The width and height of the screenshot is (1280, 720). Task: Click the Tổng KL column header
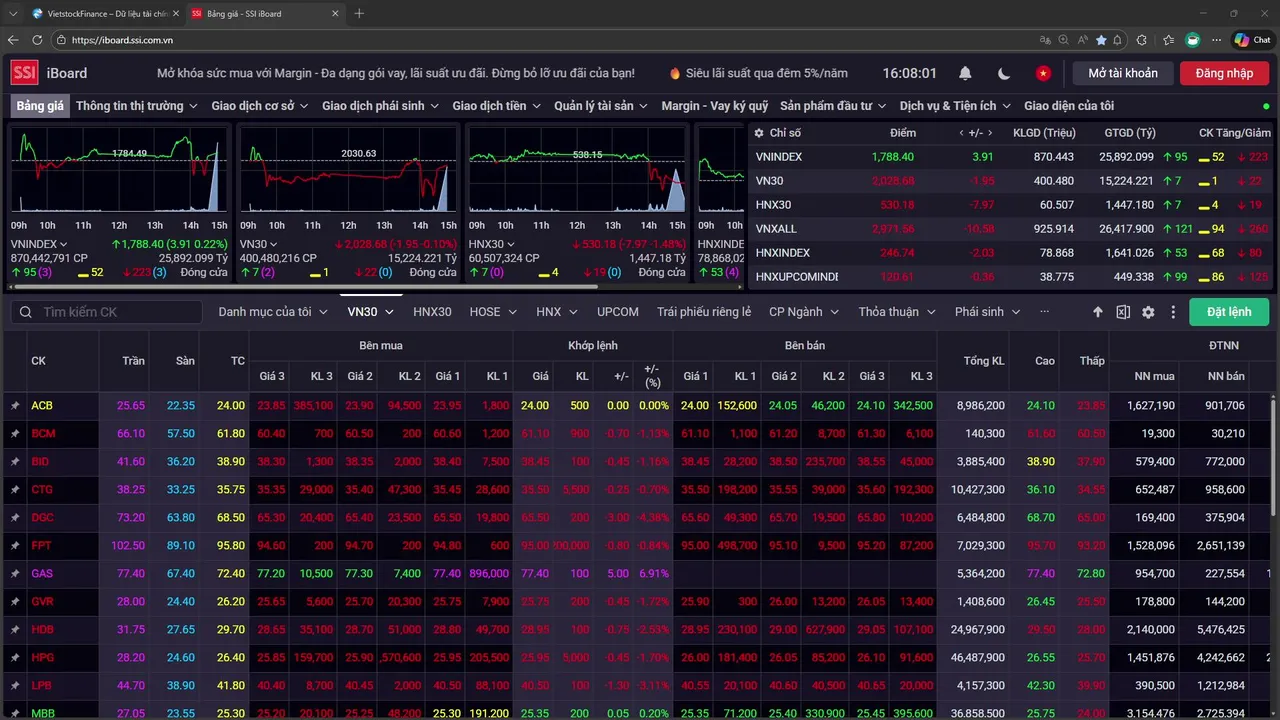tap(984, 361)
